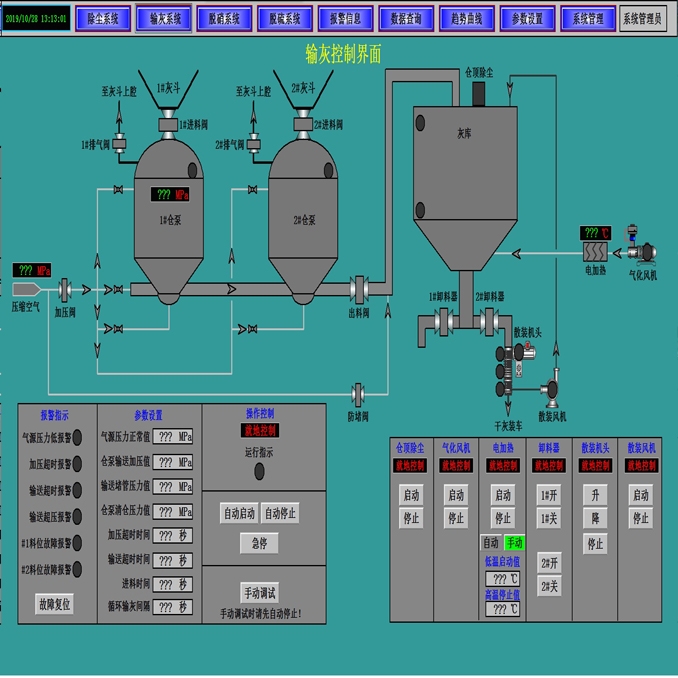
Task: Click the 加压超时报警 indicator light
Action: [77, 464]
